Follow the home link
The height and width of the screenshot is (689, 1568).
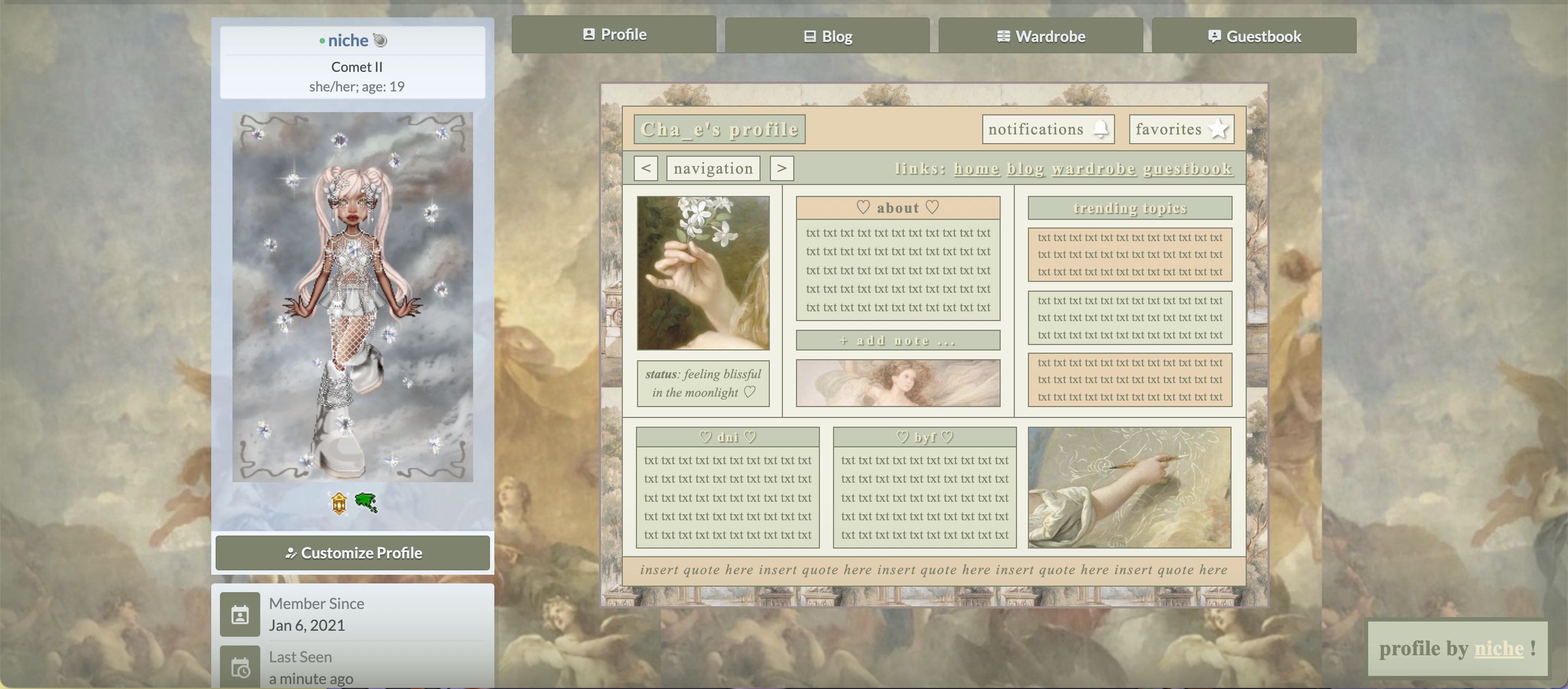(976, 169)
